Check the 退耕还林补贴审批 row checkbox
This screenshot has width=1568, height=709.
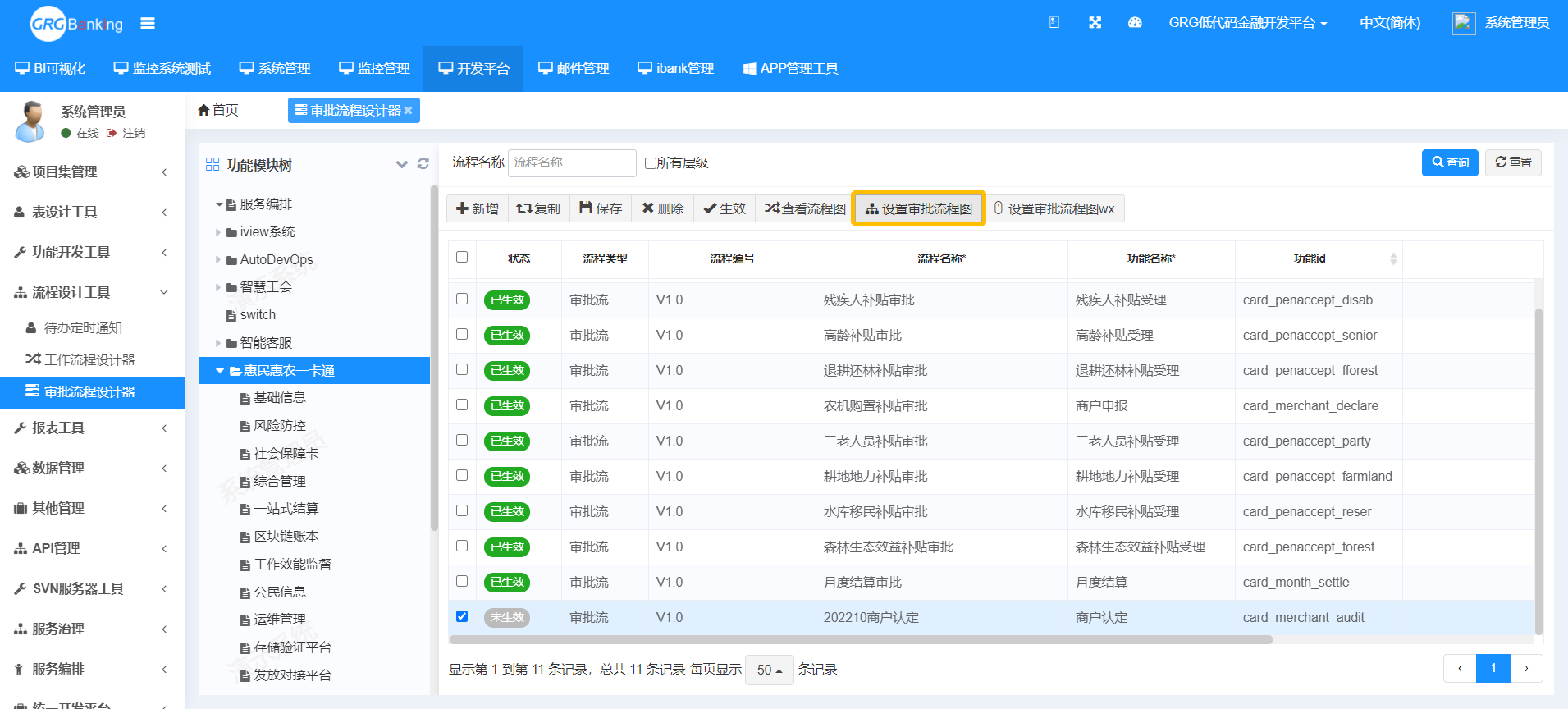(x=462, y=369)
